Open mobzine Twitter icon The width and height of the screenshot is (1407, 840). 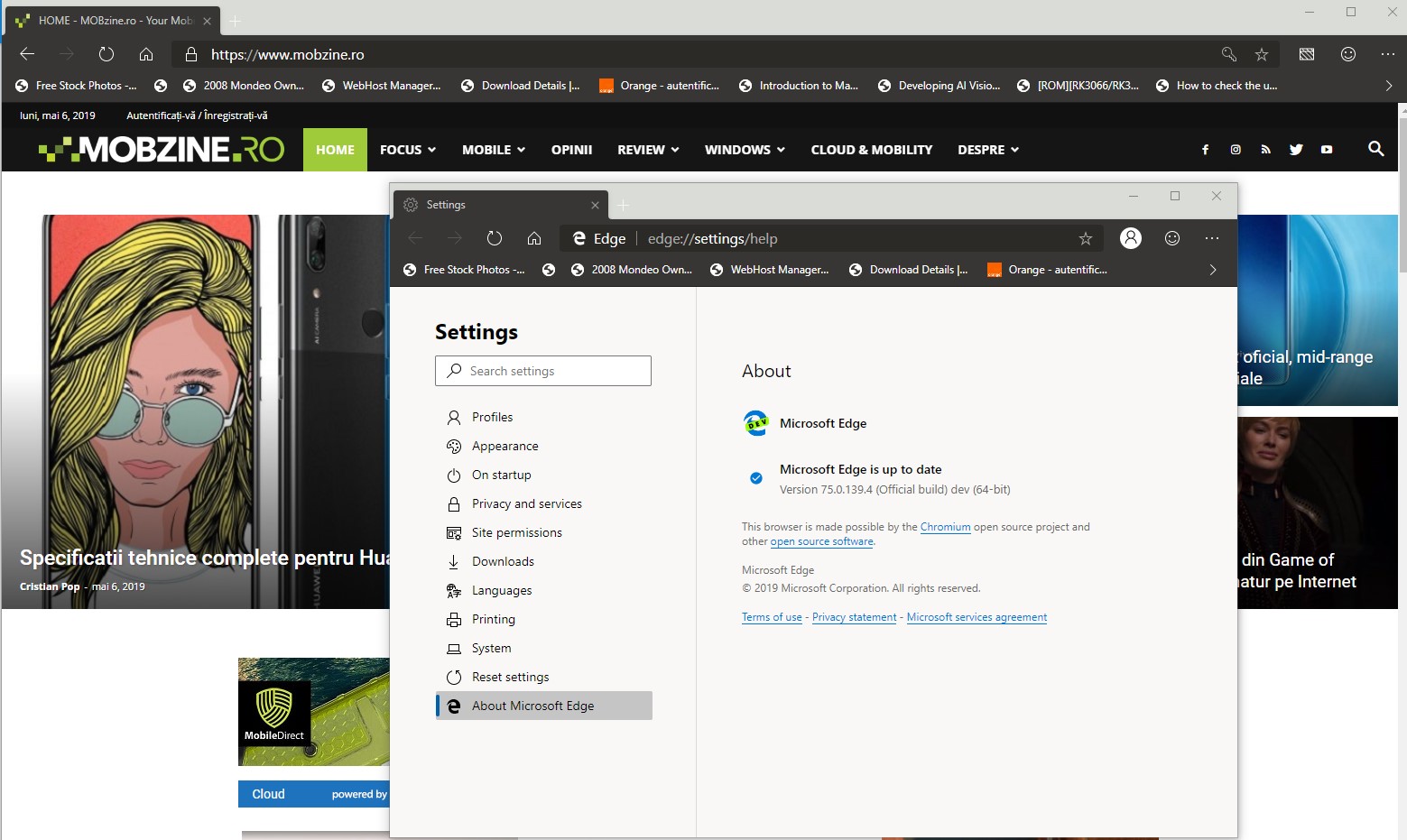pos(1296,150)
